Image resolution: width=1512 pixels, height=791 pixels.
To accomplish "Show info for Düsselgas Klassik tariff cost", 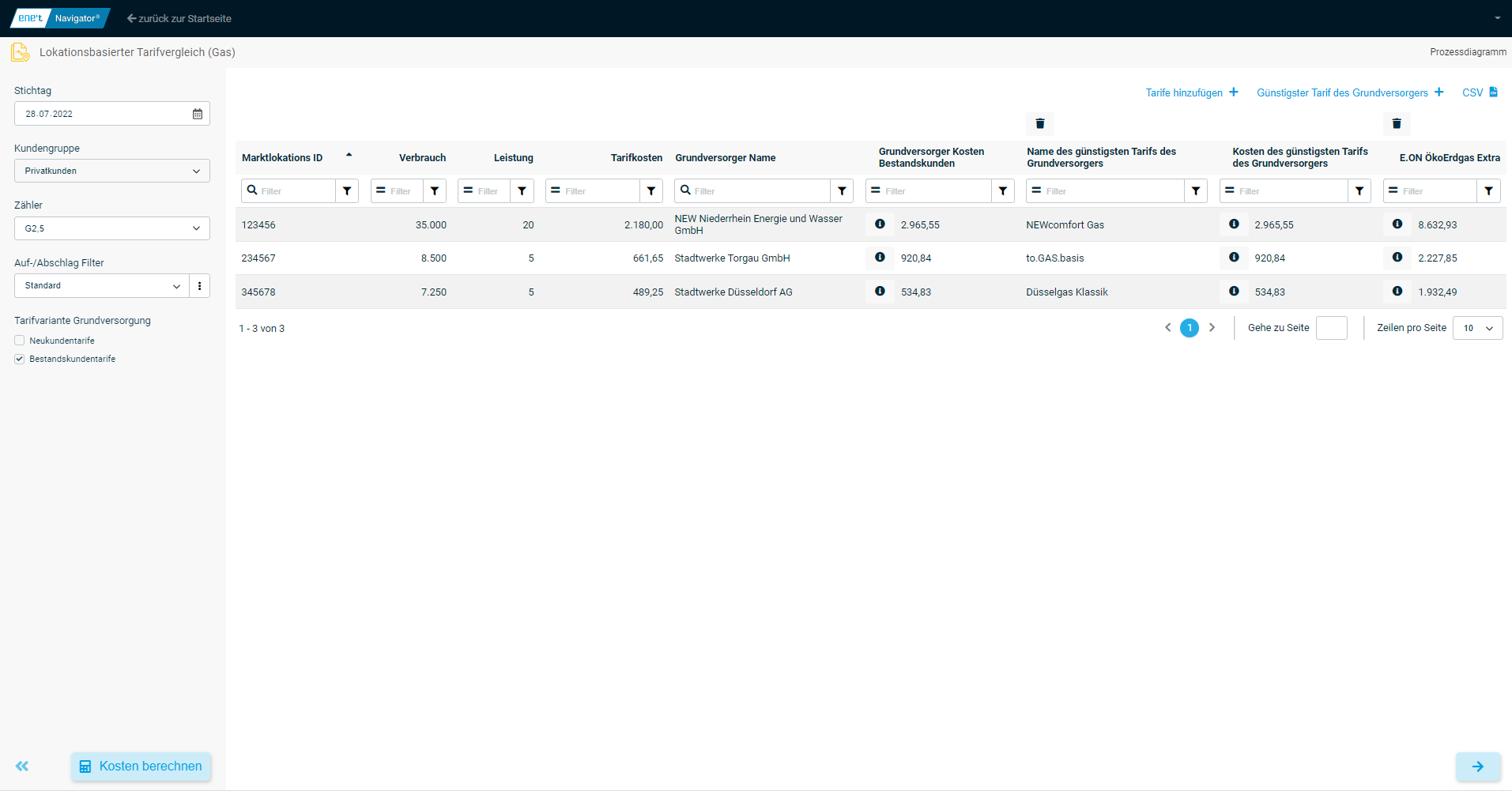I will coord(1234,292).
